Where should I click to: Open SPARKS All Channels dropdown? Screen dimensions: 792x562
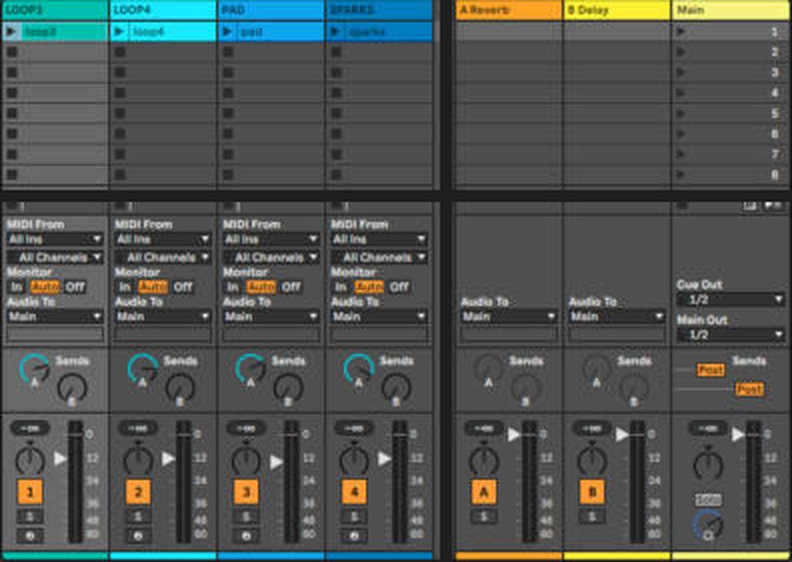click(379, 258)
